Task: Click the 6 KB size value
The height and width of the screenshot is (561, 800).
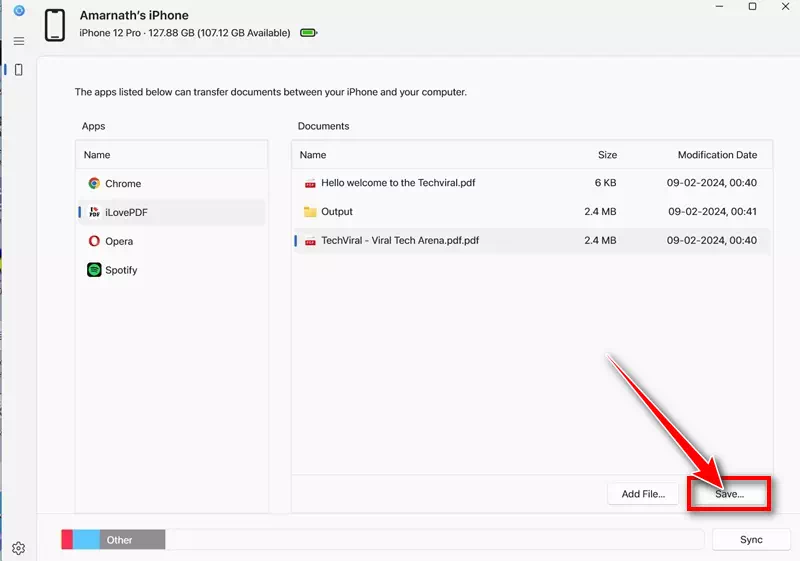Action: (605, 183)
